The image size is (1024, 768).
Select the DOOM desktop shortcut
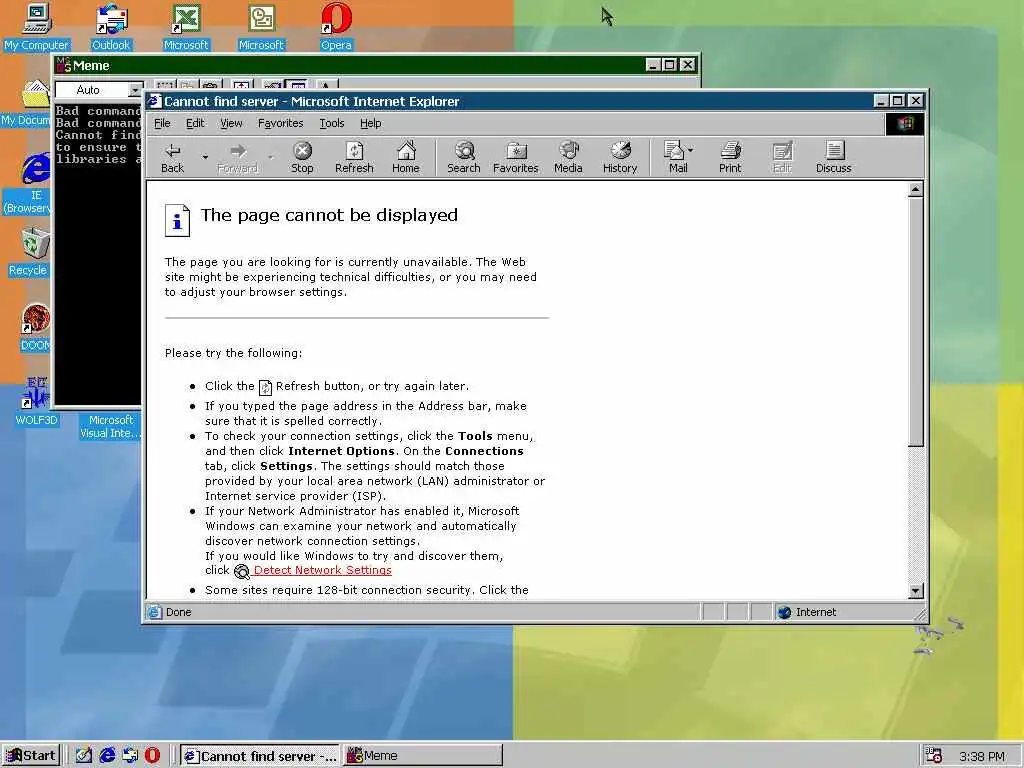tap(35, 327)
